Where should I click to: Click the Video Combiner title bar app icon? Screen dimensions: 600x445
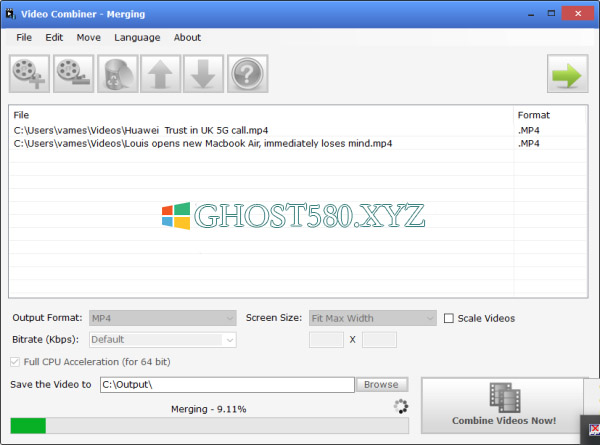point(10,14)
